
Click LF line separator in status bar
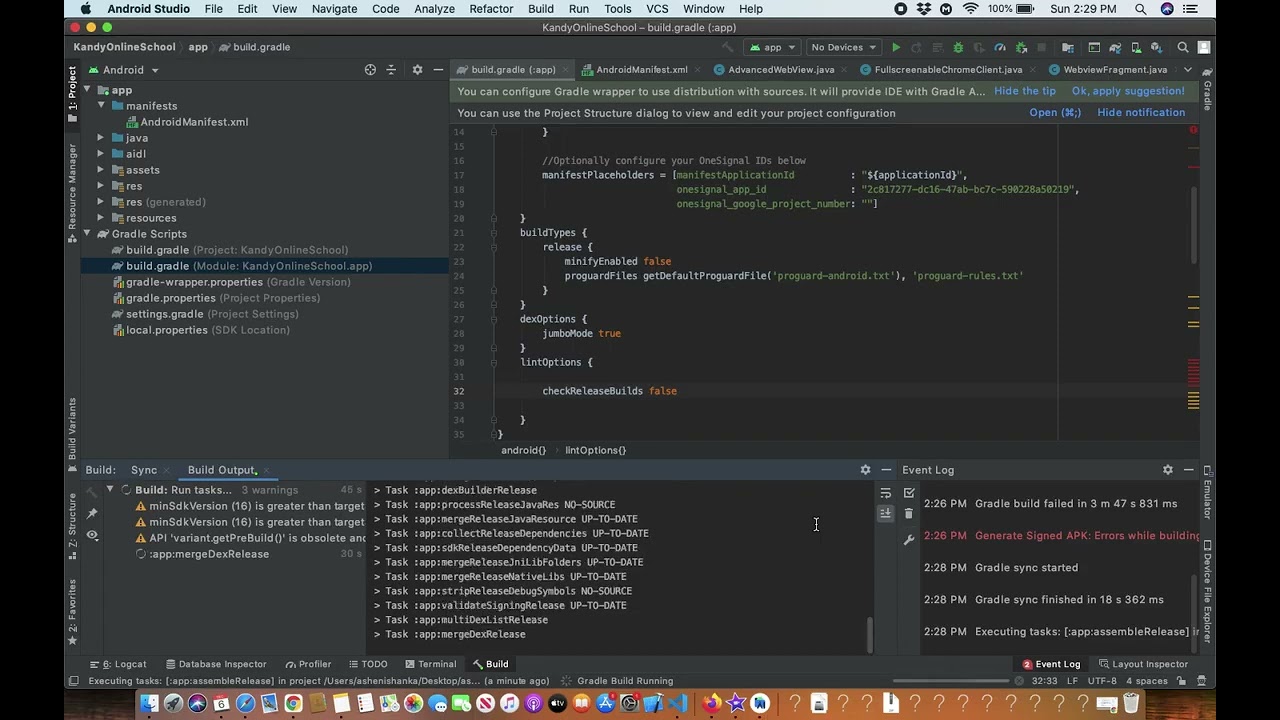pos(1072,681)
